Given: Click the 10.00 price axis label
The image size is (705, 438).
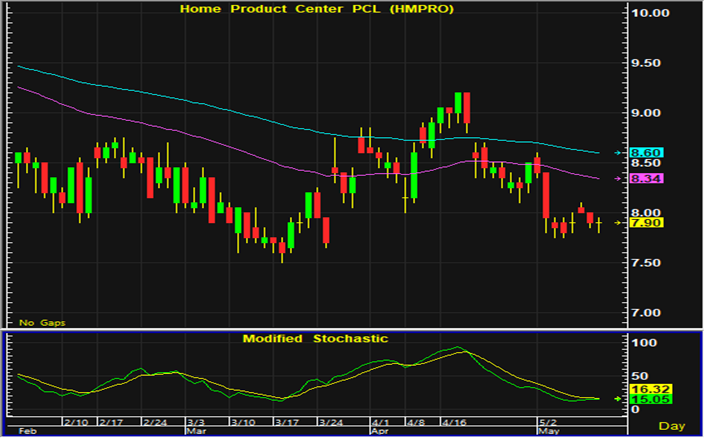Looking at the screenshot, I should (650, 13).
